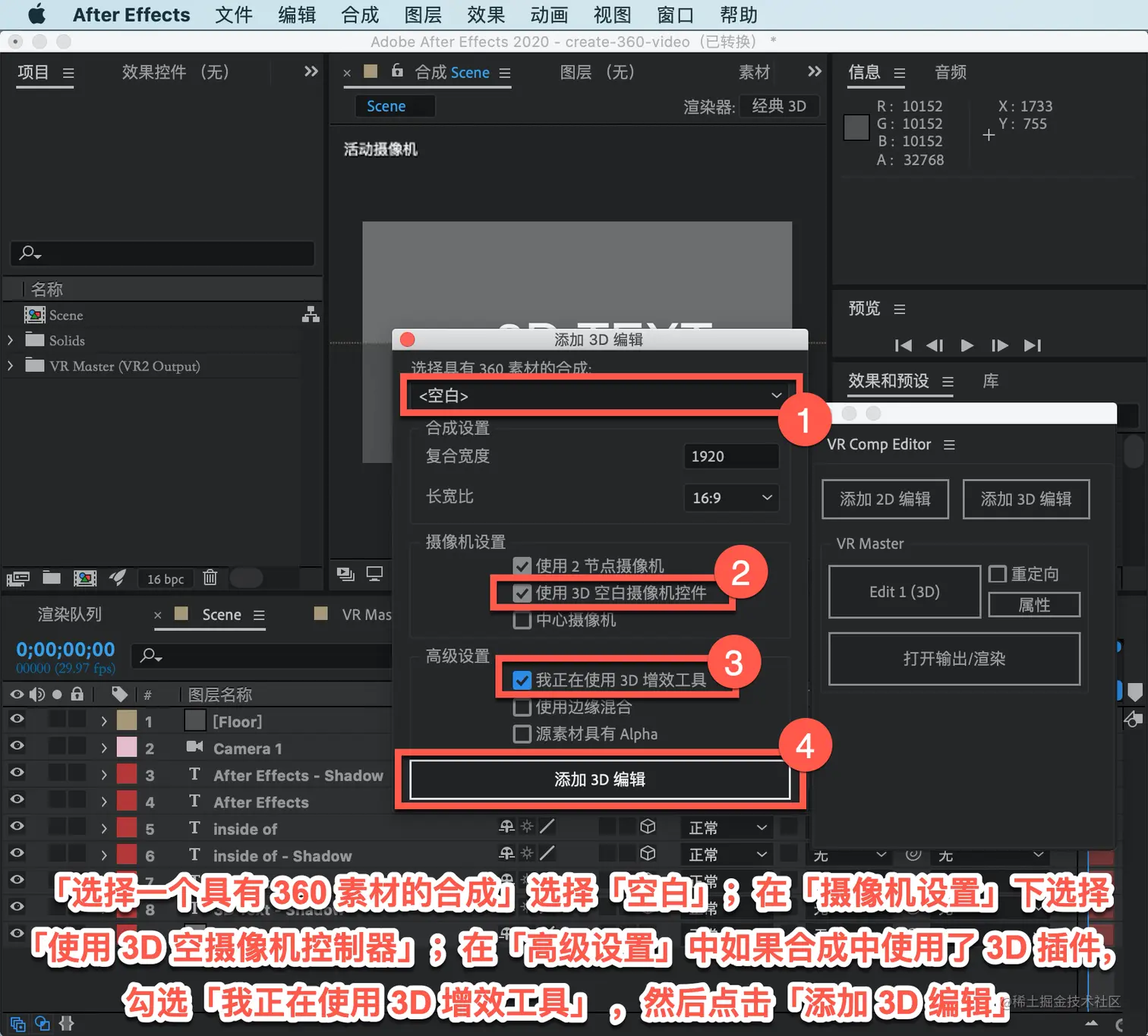
Task: Close the Scene timeline tab
Action: [x=158, y=616]
